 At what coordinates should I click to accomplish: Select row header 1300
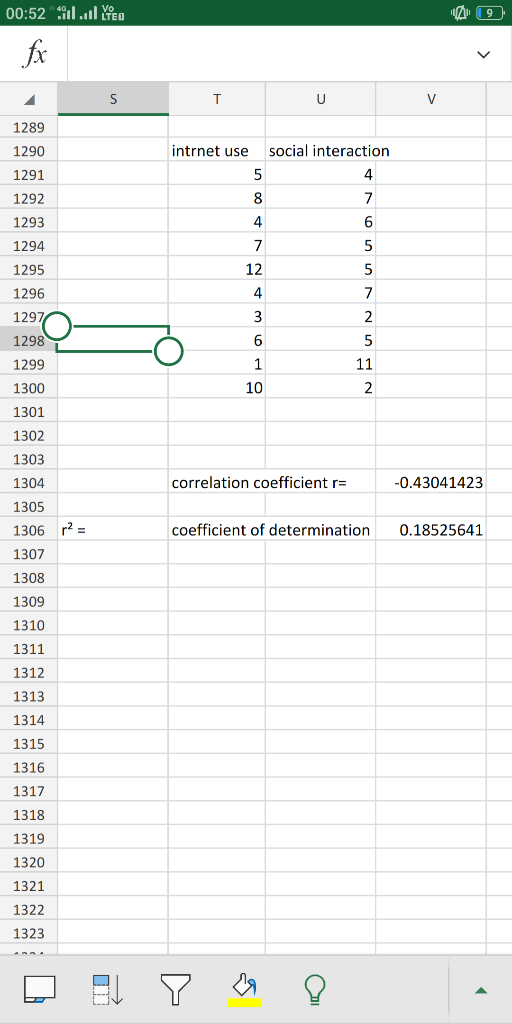point(29,389)
